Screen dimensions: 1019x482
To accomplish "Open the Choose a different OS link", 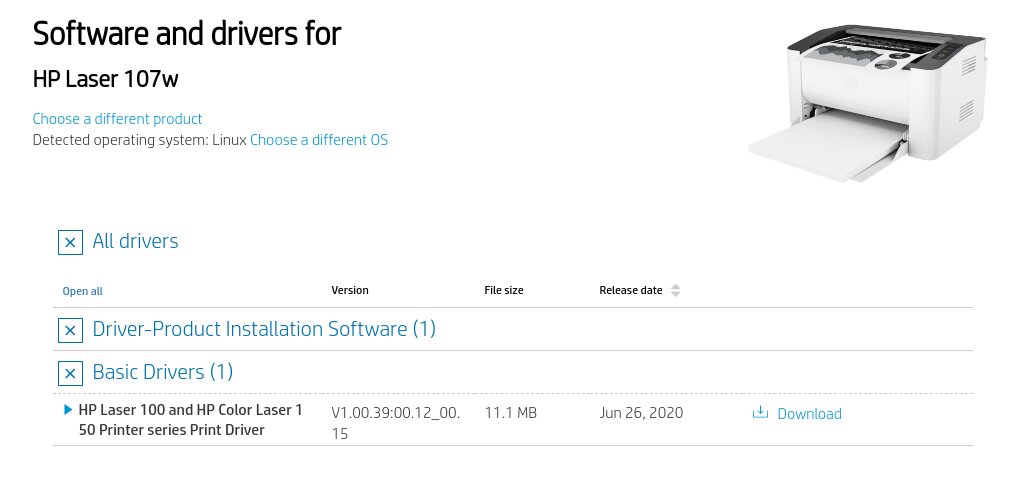I will click(x=318, y=140).
